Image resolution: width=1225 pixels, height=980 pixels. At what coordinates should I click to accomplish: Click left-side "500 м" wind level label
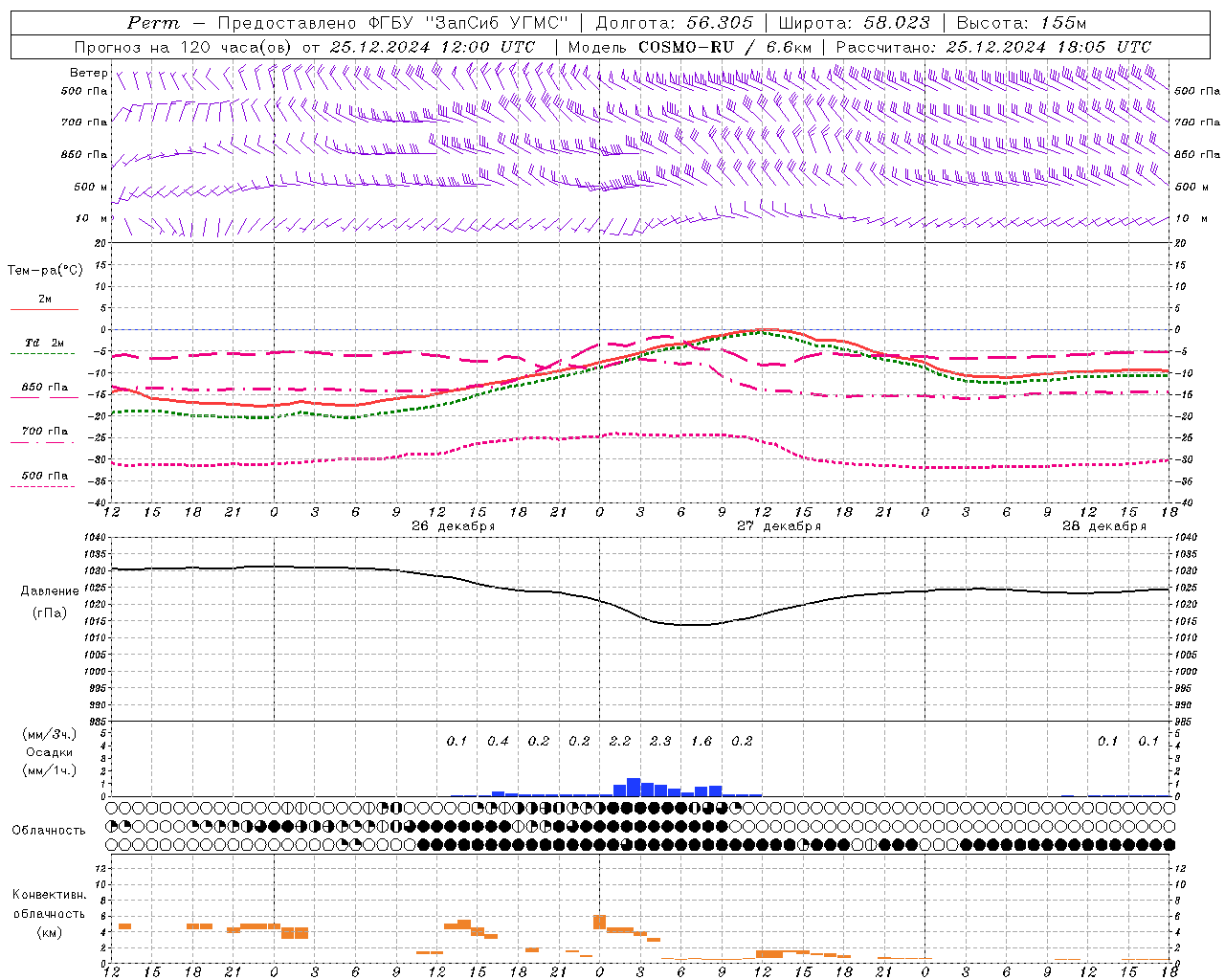[91, 187]
